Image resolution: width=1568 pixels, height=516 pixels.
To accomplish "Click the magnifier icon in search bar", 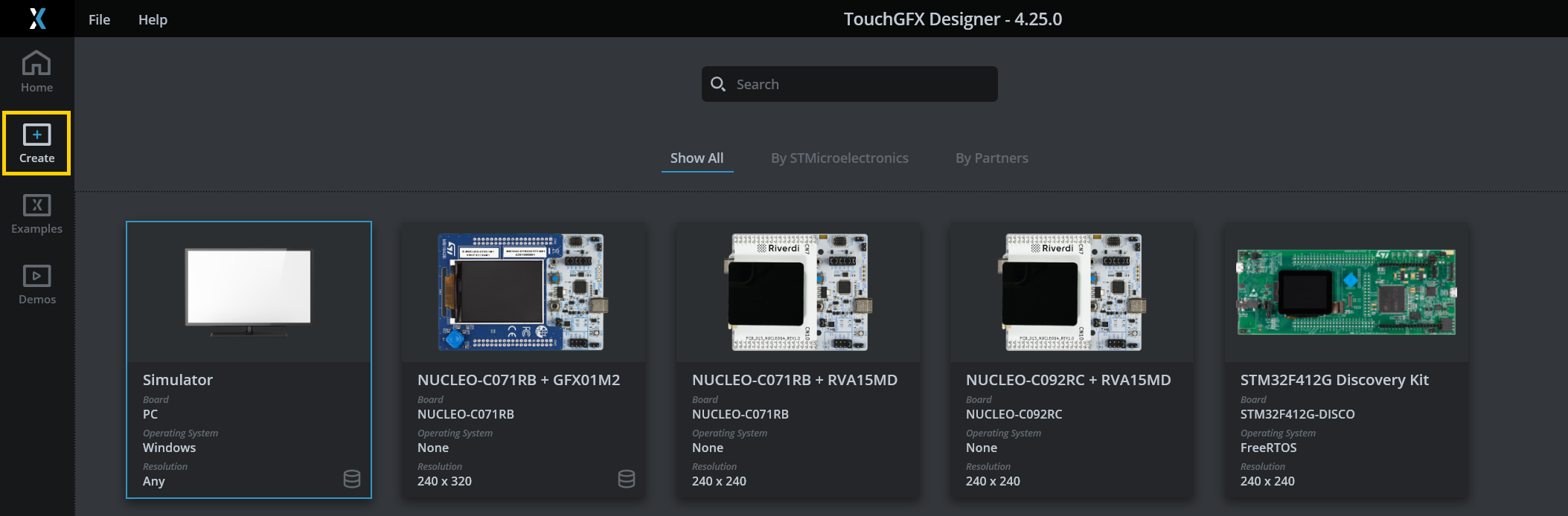I will [x=718, y=84].
